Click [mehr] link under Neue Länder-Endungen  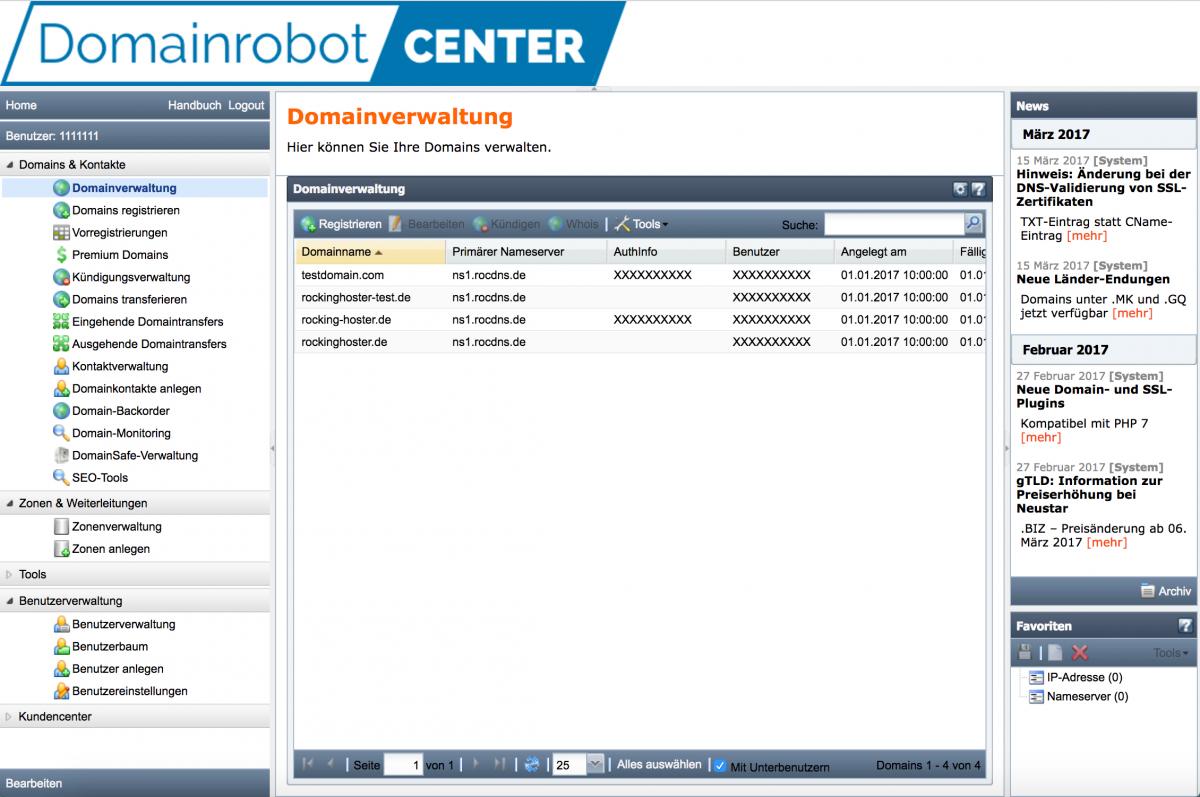[x=1132, y=313]
